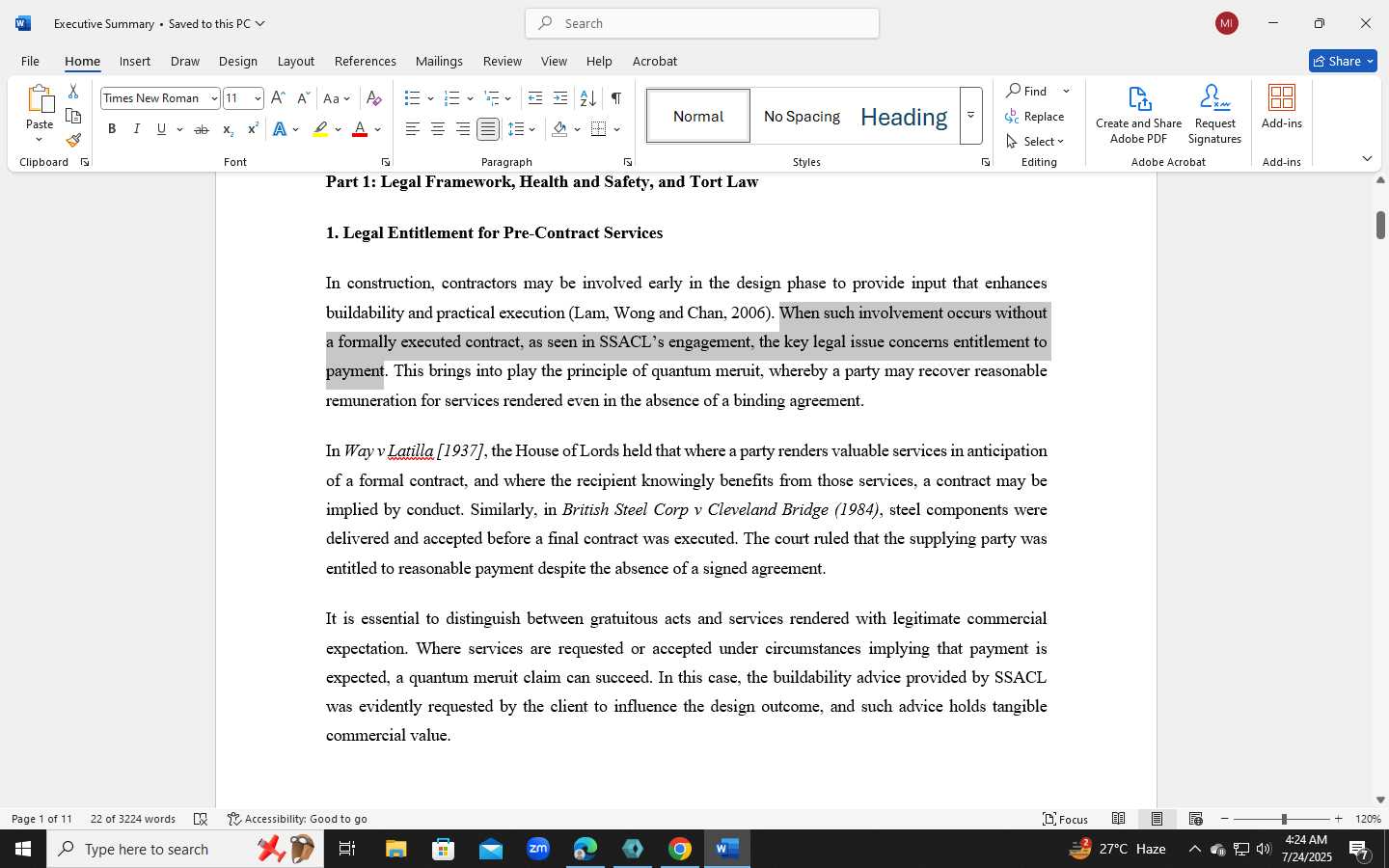Expand numbering list dropdown arrow

tap(470, 98)
